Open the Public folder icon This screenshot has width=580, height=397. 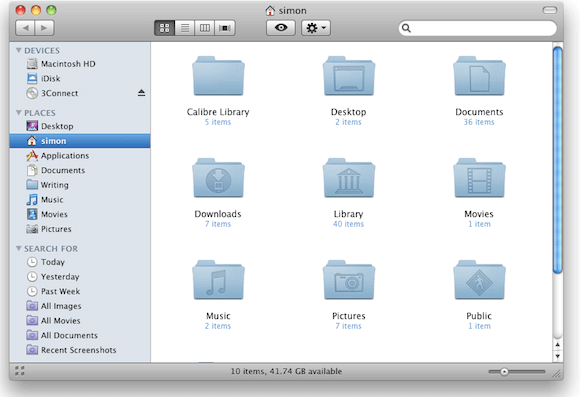click(479, 280)
